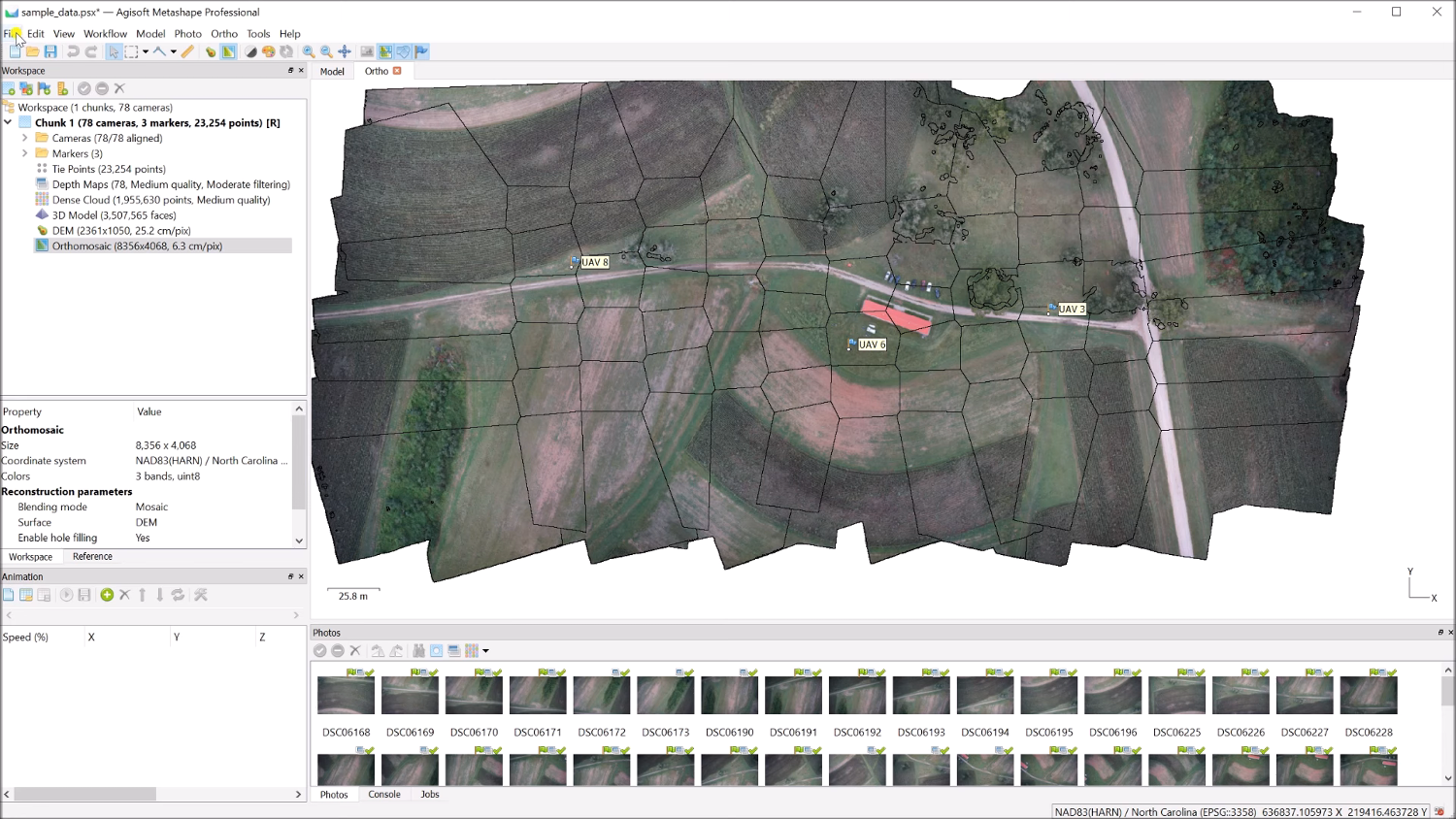This screenshot has width=1456, height=819.
Task: Open the Jobs tab
Action: (430, 795)
